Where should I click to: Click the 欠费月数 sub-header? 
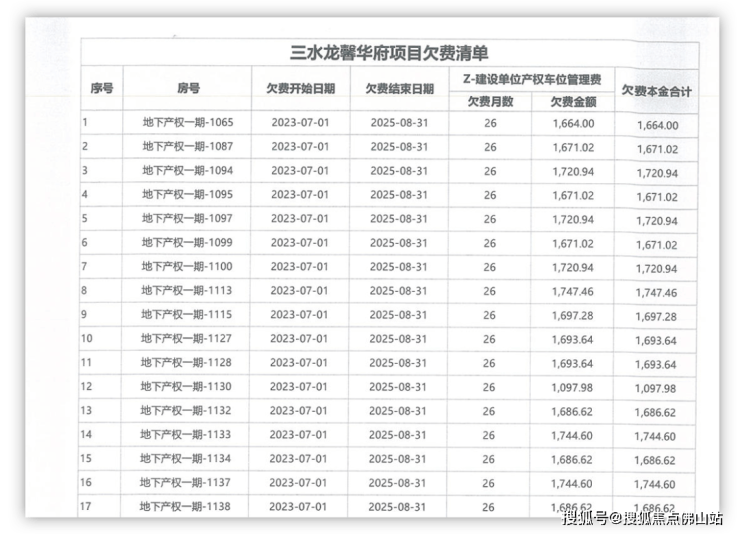click(490, 101)
